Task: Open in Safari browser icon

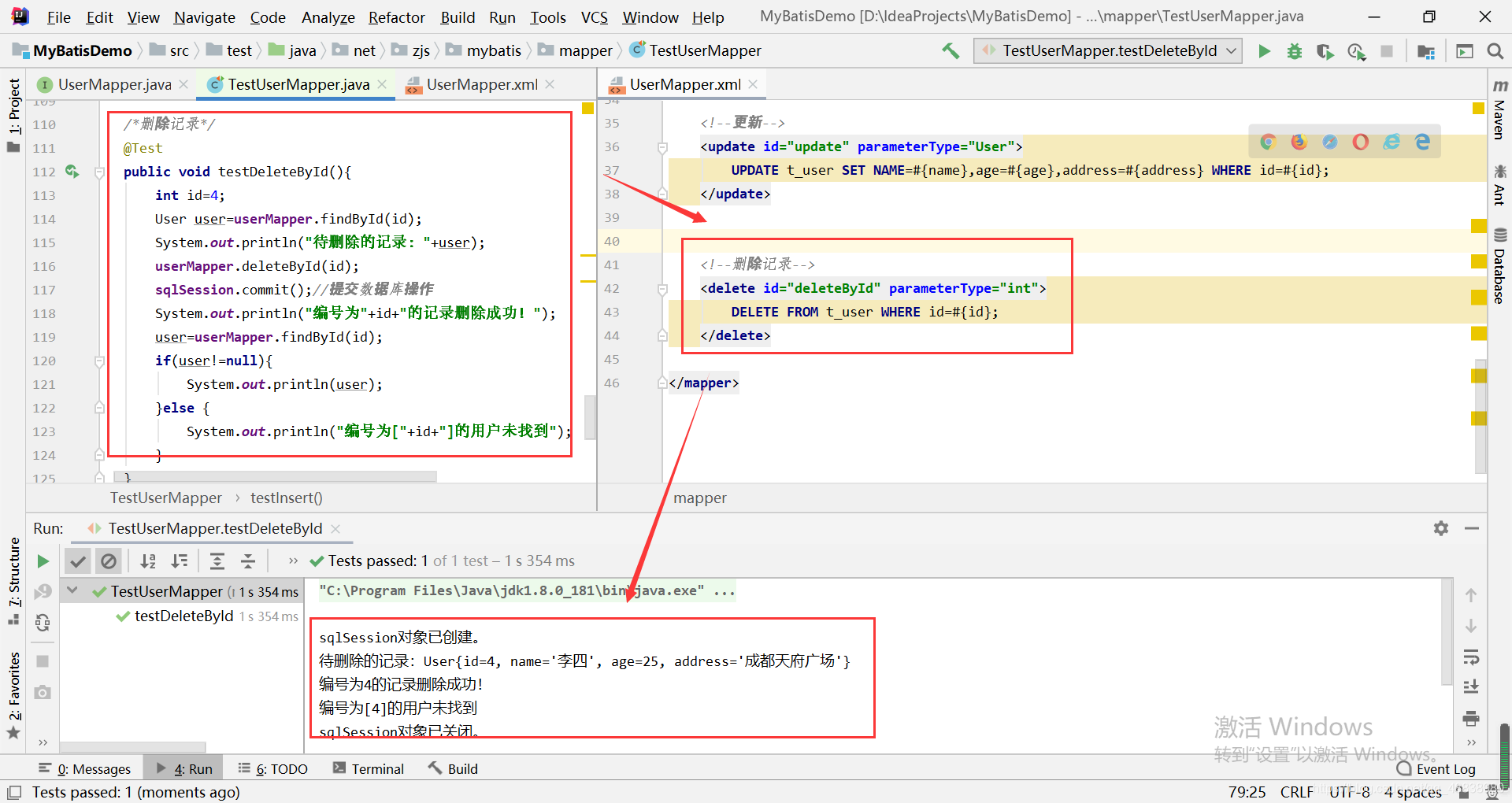Action: pyautogui.click(x=1330, y=142)
